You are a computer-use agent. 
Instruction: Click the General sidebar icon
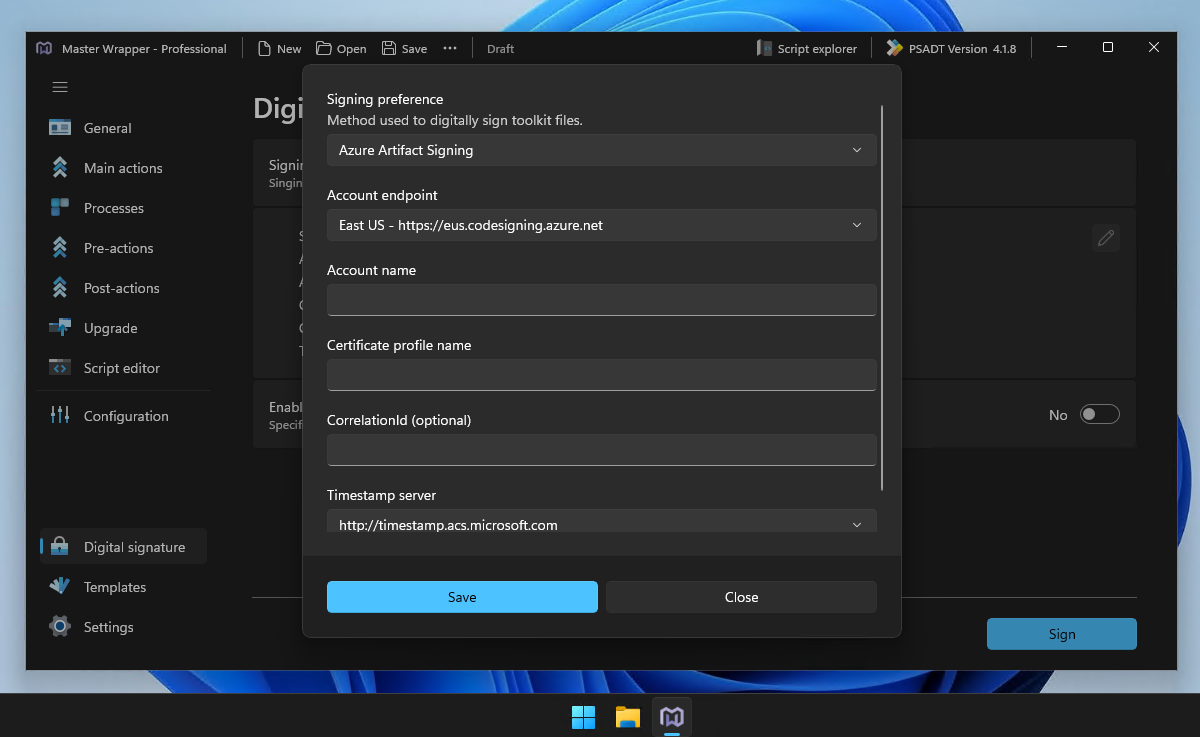pyautogui.click(x=60, y=128)
